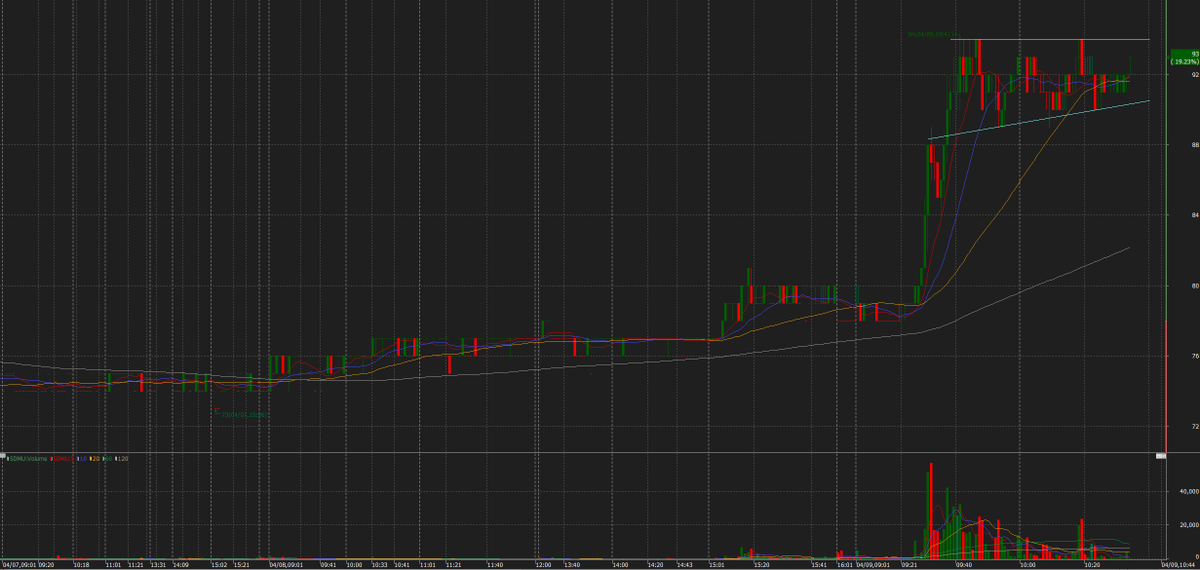The height and width of the screenshot is (570, 1200).
Task: Click the 04/07,09:01 time axis label
Action: click(19, 565)
